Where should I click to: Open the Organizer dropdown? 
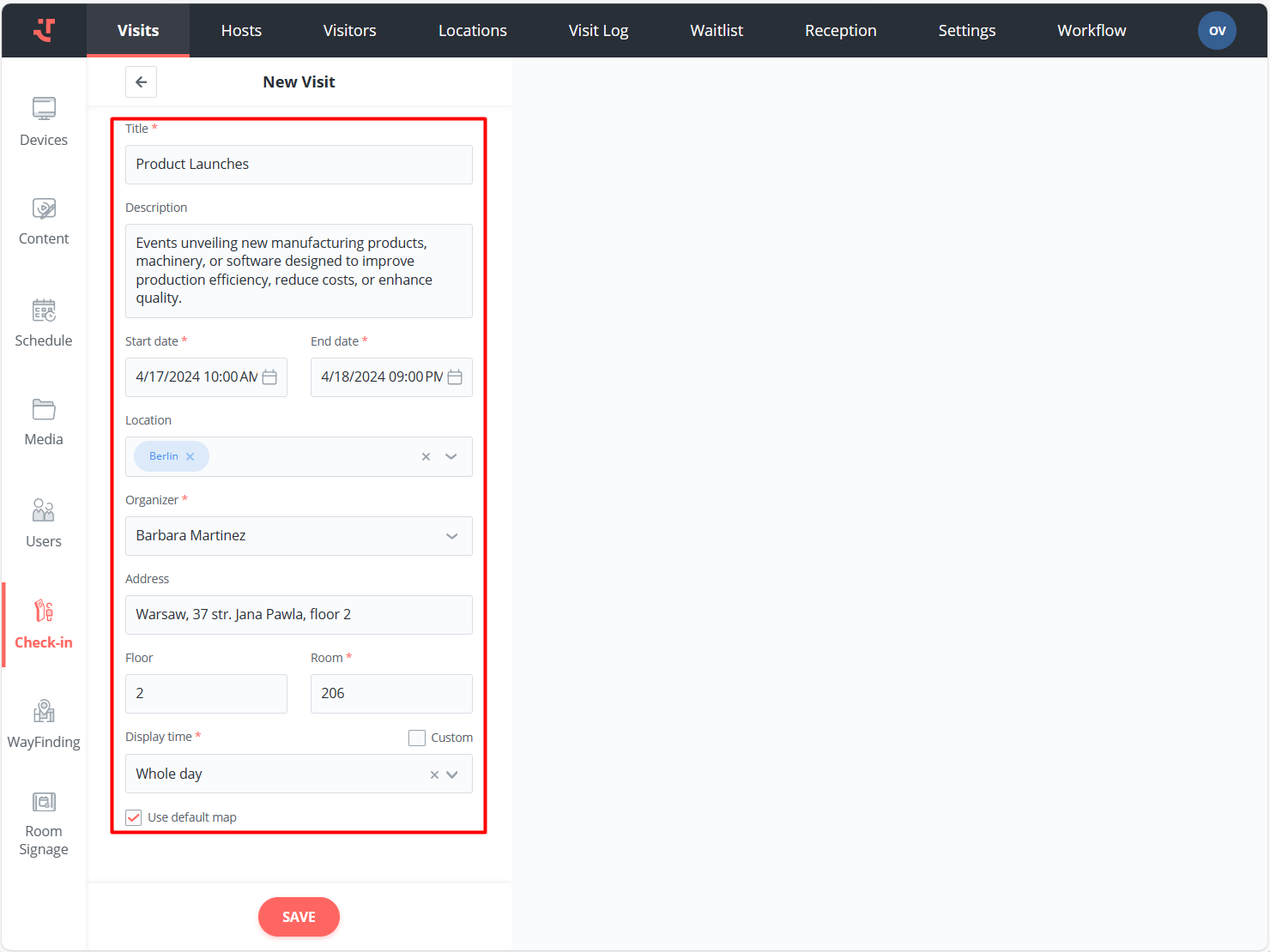(451, 536)
